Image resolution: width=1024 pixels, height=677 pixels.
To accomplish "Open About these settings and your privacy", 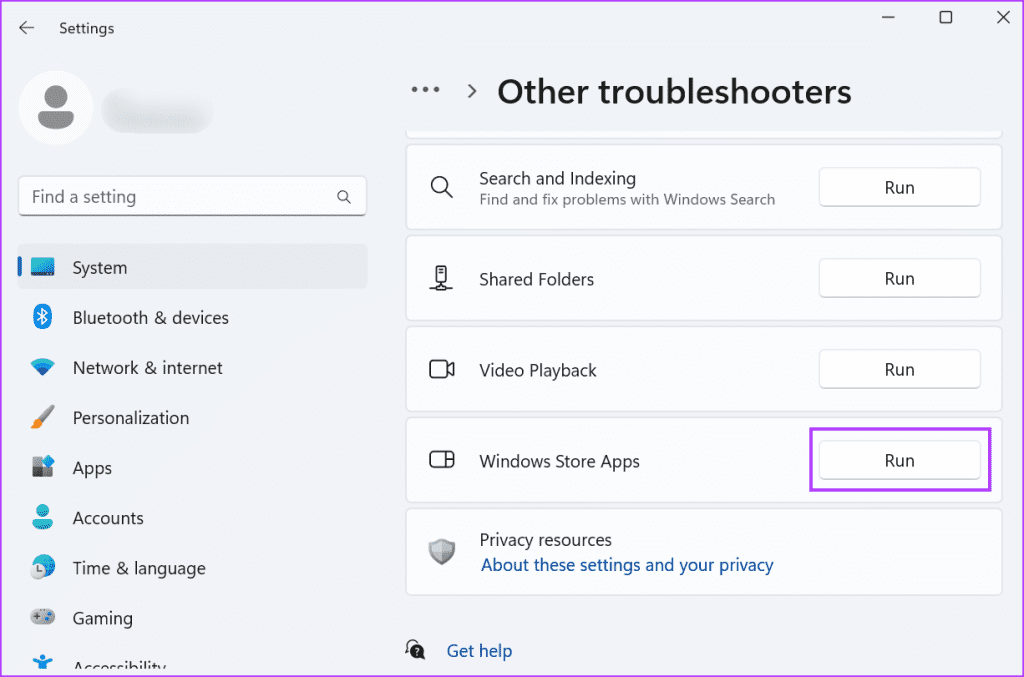I will pyautogui.click(x=627, y=565).
